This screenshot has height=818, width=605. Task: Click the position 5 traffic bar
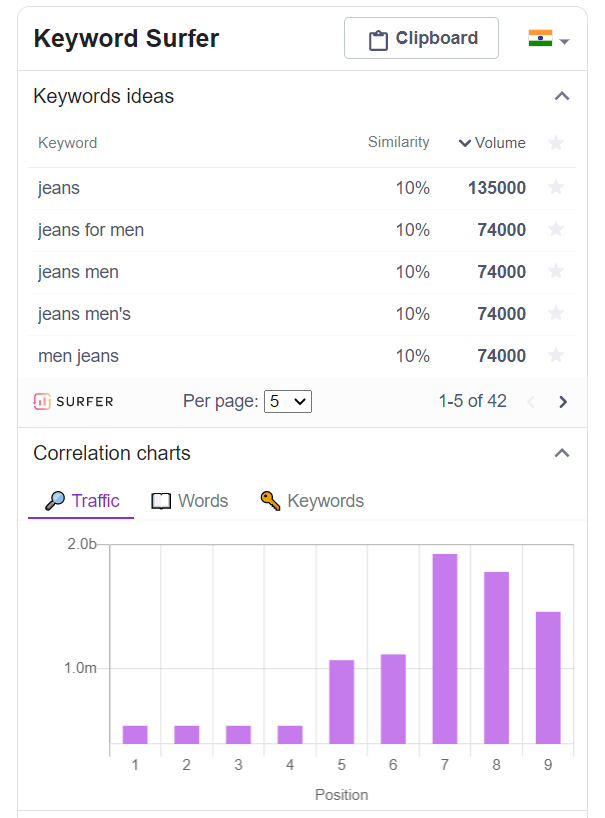[342, 702]
